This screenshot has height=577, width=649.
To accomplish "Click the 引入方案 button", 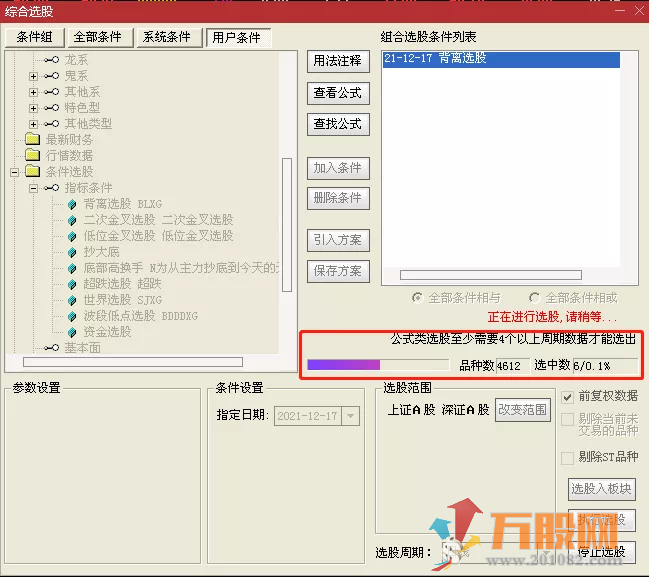I will (x=338, y=240).
